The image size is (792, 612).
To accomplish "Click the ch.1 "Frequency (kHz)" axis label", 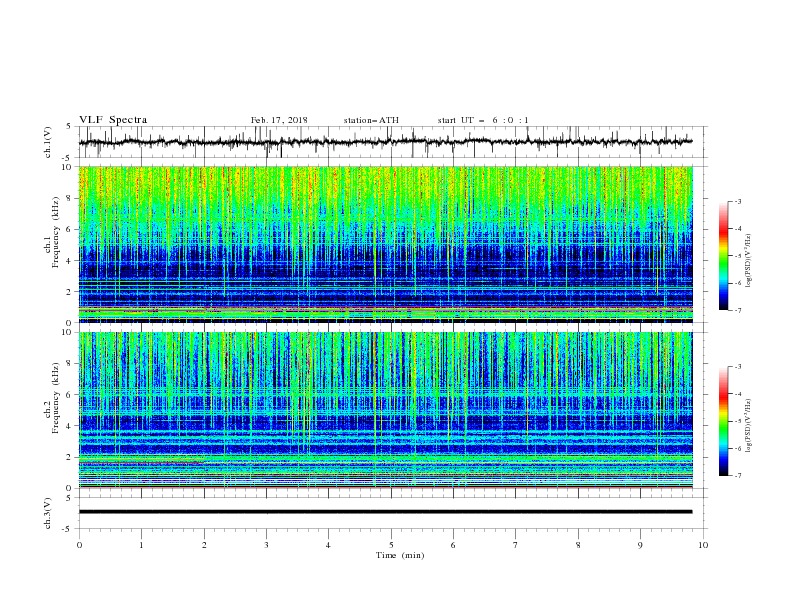I will click(55, 233).
